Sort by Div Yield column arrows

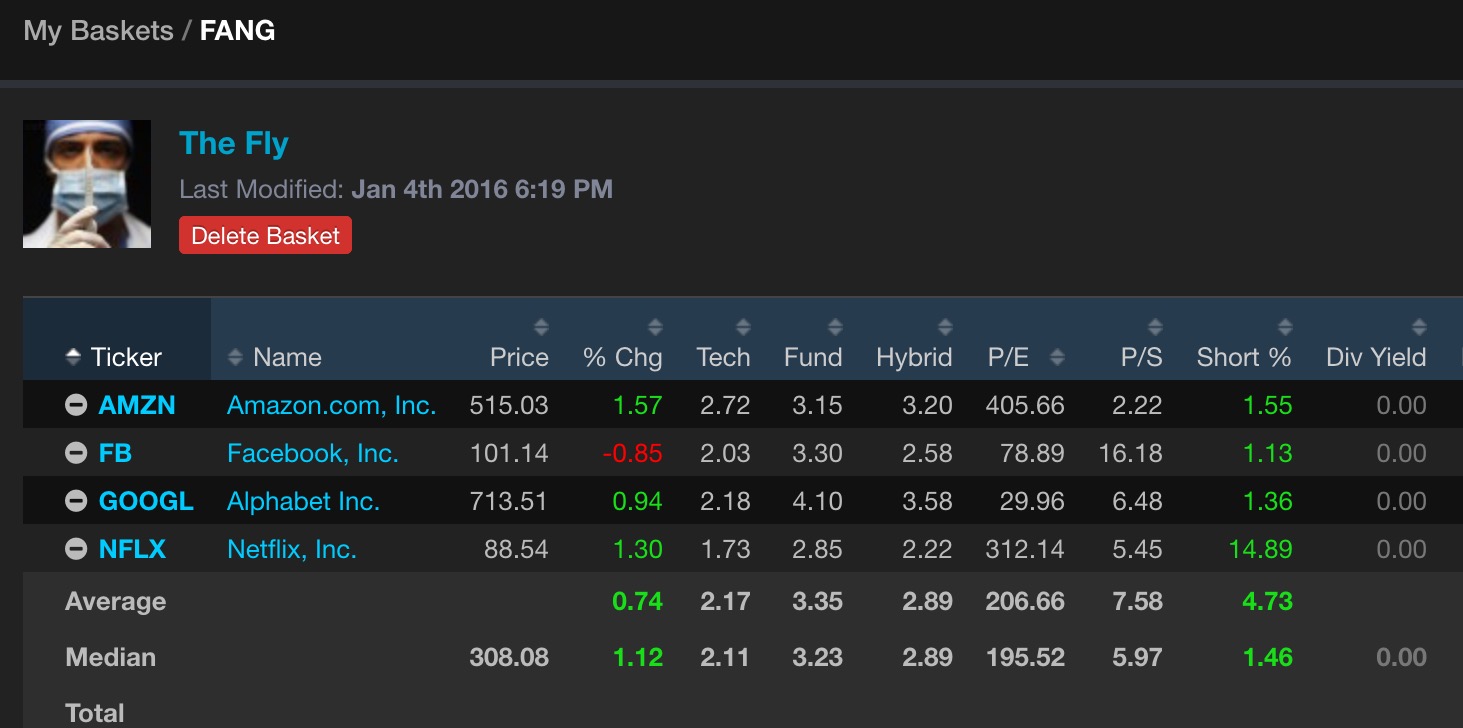(x=1419, y=327)
